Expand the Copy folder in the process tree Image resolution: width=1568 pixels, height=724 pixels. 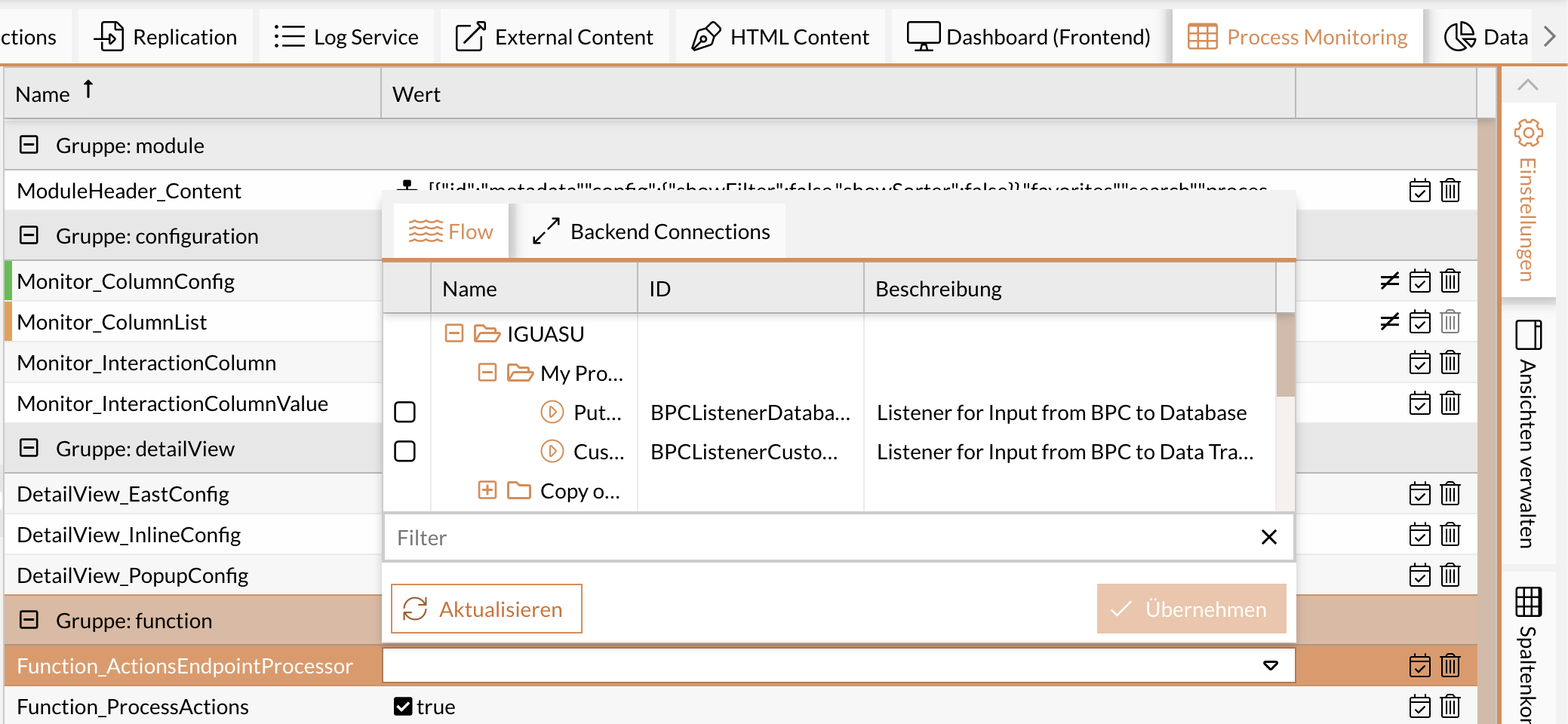pyautogui.click(x=487, y=490)
